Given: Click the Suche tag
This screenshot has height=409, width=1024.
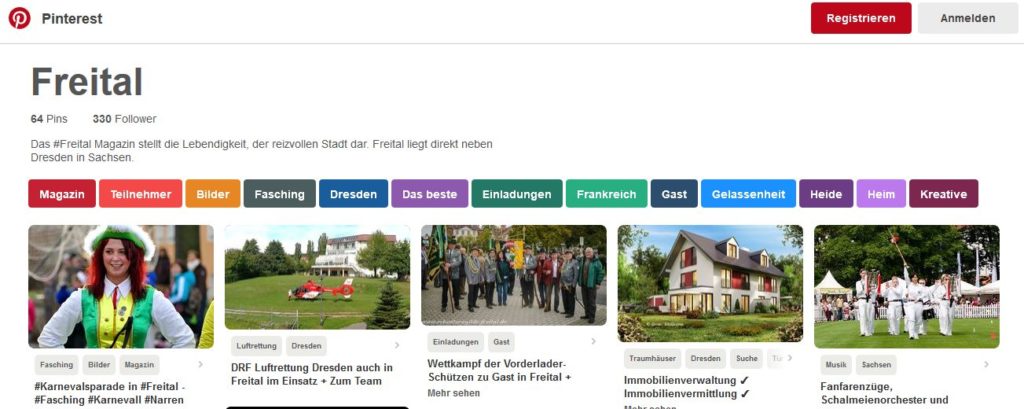Looking at the screenshot, I should (746, 358).
